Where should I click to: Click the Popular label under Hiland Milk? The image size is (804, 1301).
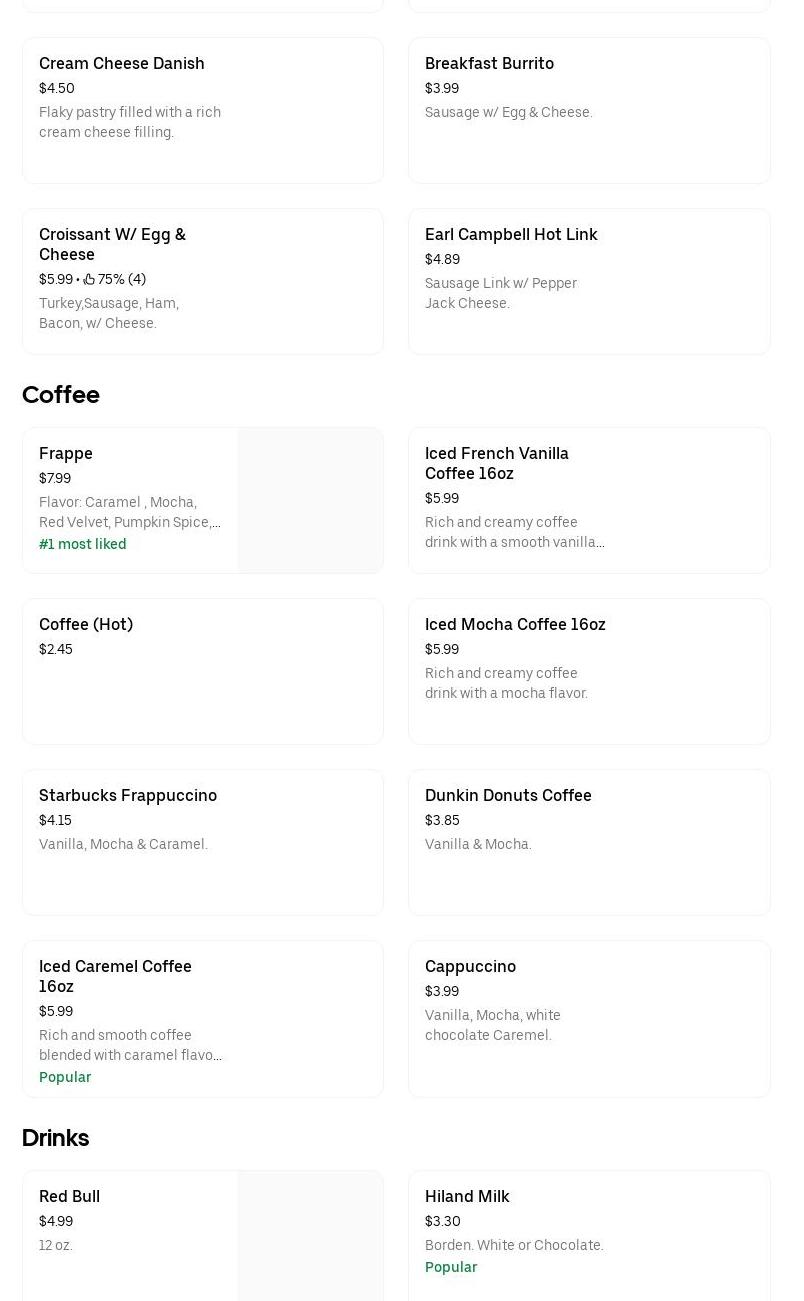[451, 1267]
